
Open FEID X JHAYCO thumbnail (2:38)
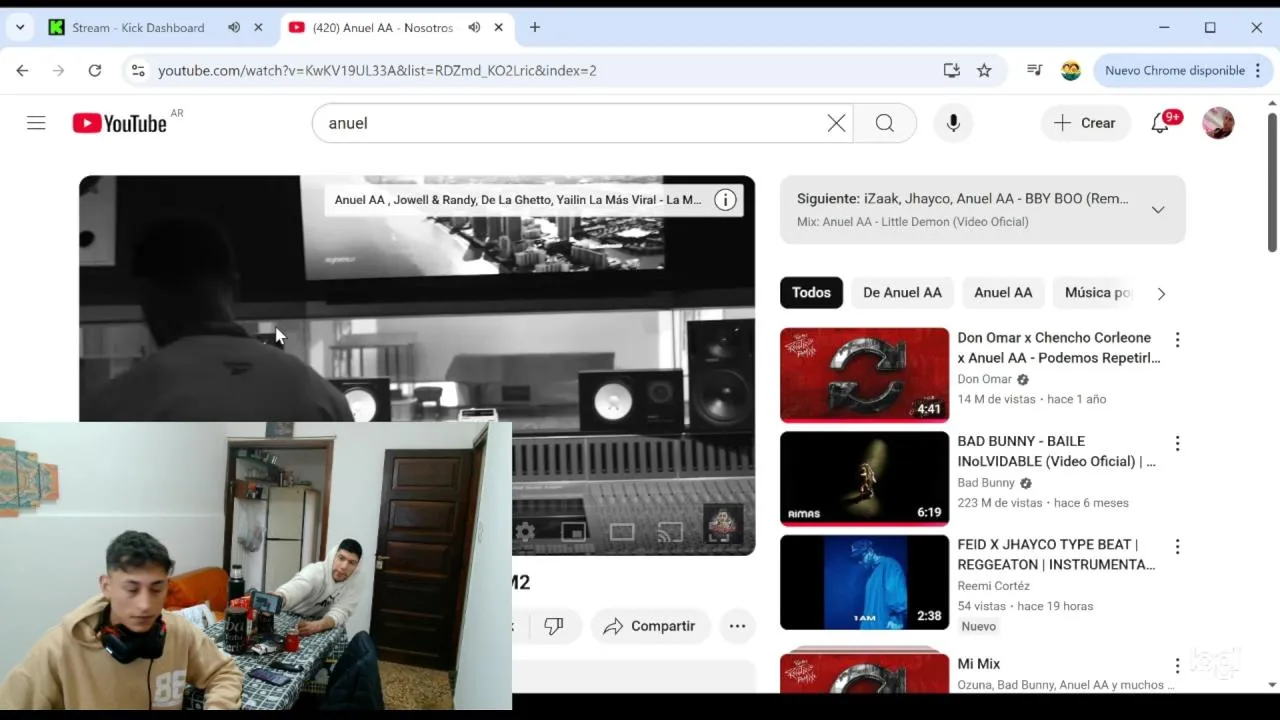864,582
